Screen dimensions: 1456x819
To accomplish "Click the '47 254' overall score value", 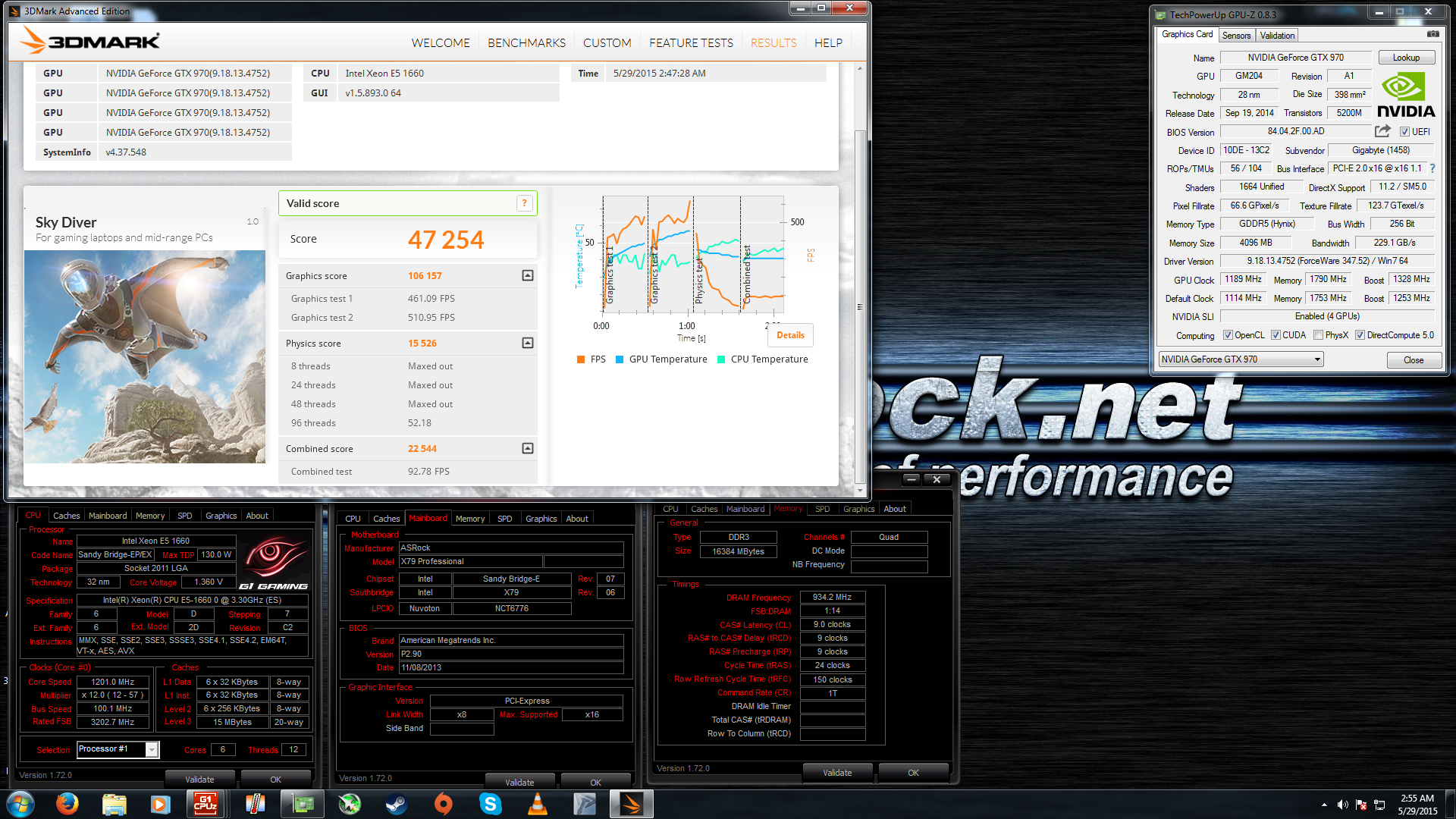I will point(446,240).
